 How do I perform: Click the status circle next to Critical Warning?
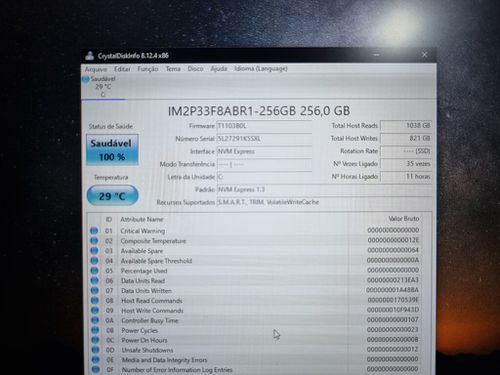[94, 231]
